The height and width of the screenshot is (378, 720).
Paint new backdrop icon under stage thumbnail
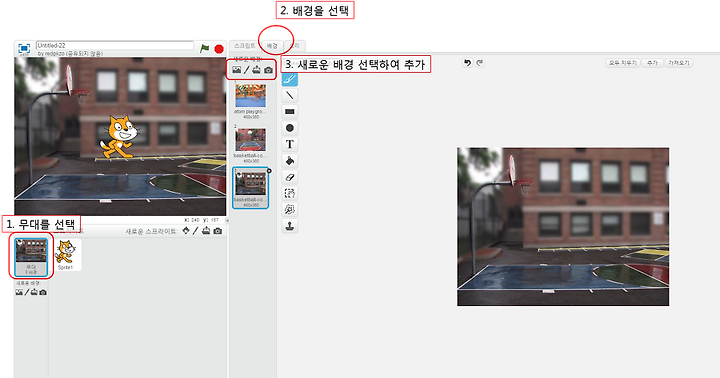pyautogui.click(x=27, y=292)
